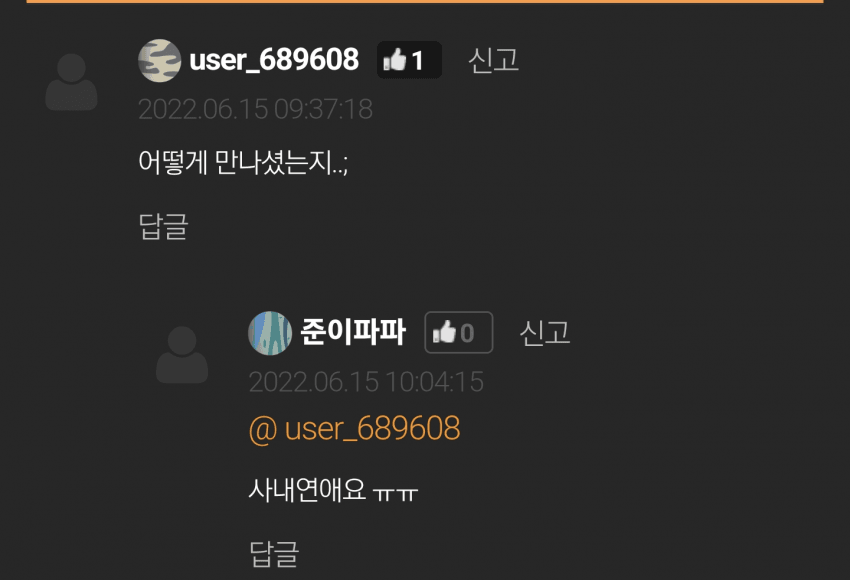Screen dimensions: 850x580
Task: Reply to user_689608's comment via 답글
Action: tap(163, 226)
